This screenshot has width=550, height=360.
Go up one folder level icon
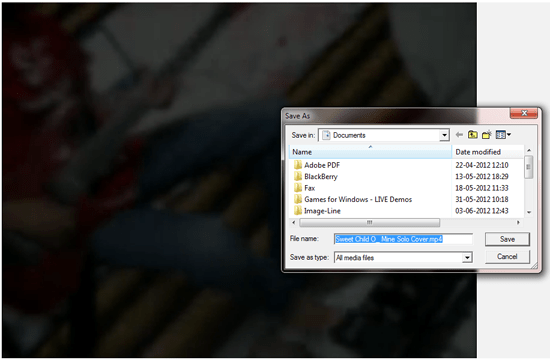pos(473,135)
